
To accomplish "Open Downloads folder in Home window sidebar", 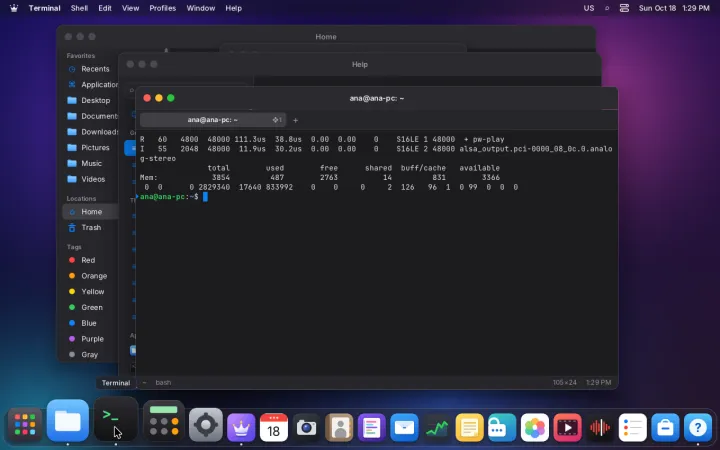I will click(x=90, y=132).
